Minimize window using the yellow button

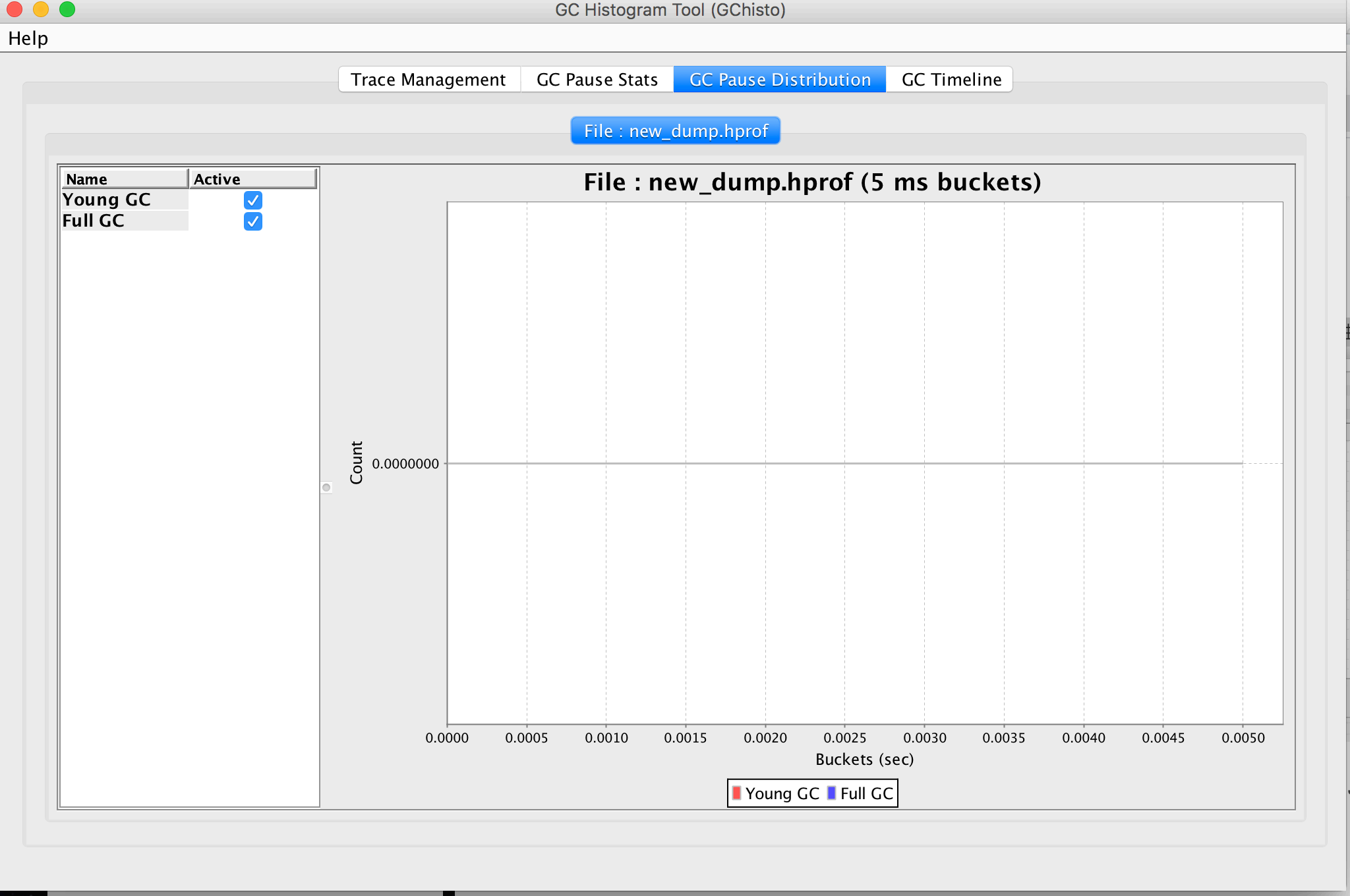pos(41,9)
